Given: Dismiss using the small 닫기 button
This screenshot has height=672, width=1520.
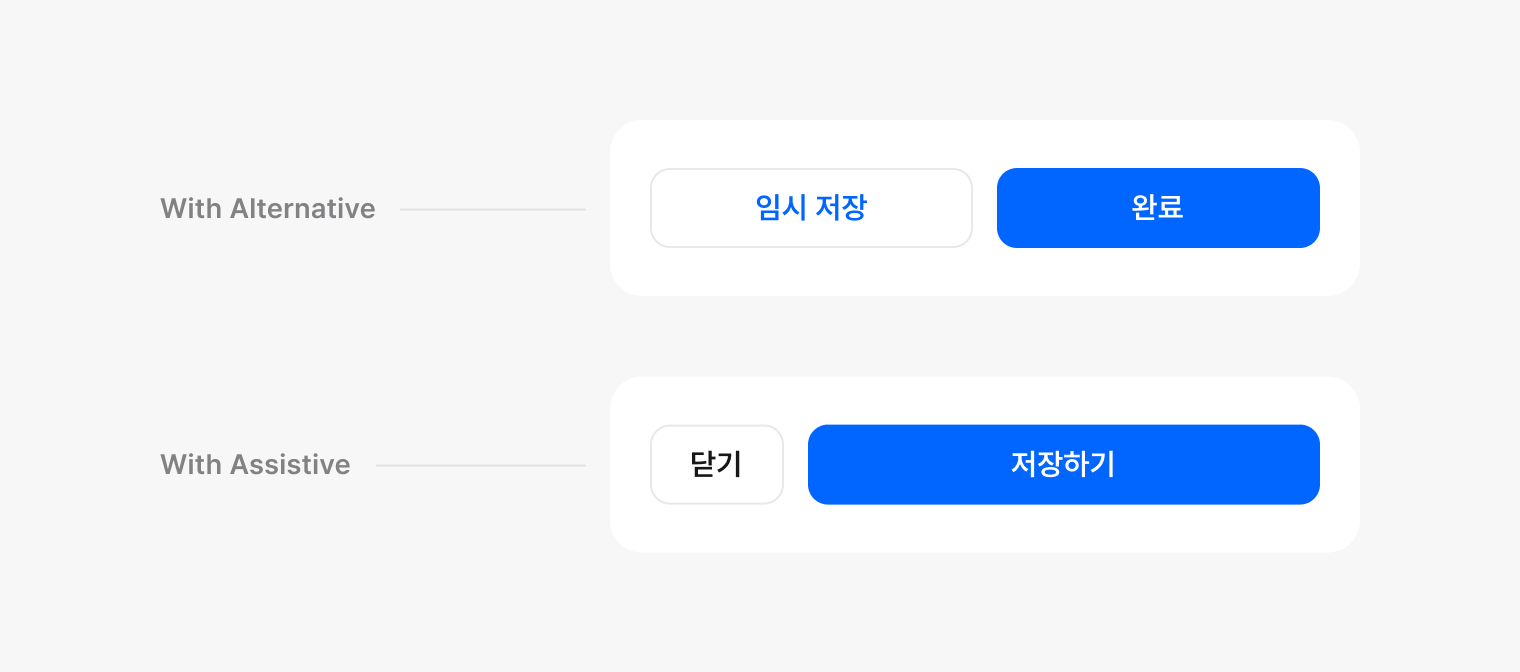Looking at the screenshot, I should point(716,465).
